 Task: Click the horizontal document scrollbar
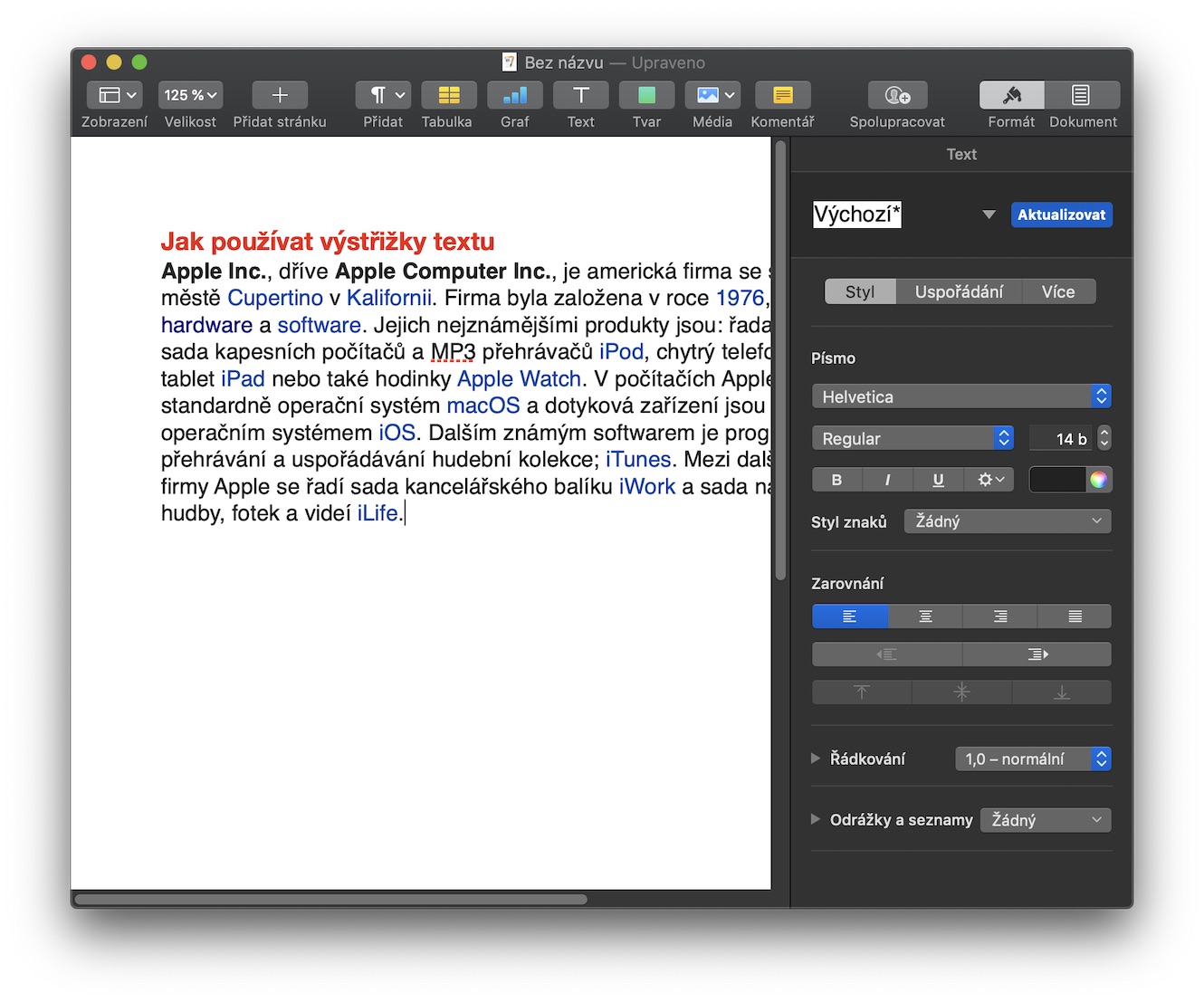331,899
